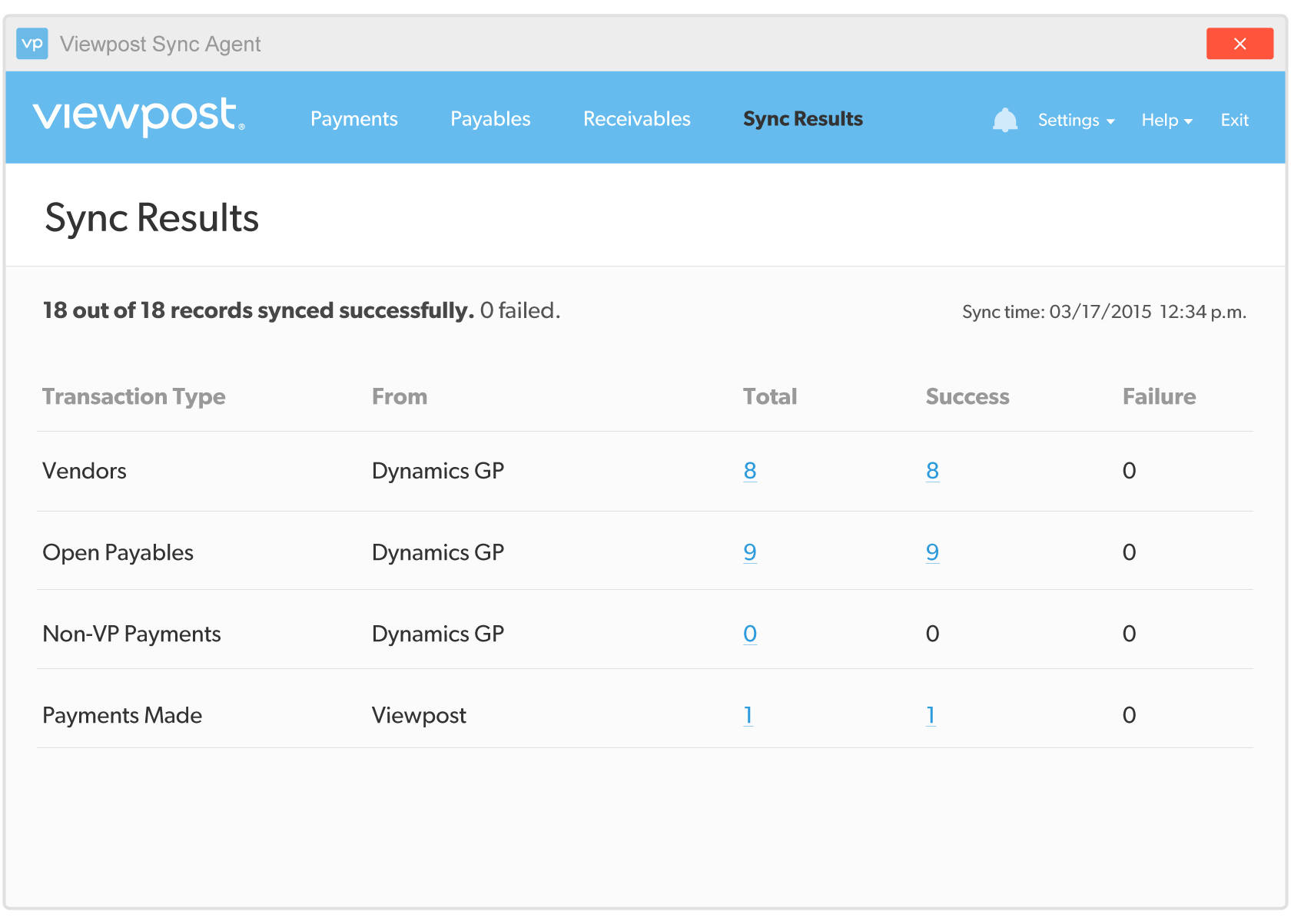Image resolution: width=1291 pixels, height=924 pixels.
Task: Click Non-VP Payments total link
Action: [750, 634]
